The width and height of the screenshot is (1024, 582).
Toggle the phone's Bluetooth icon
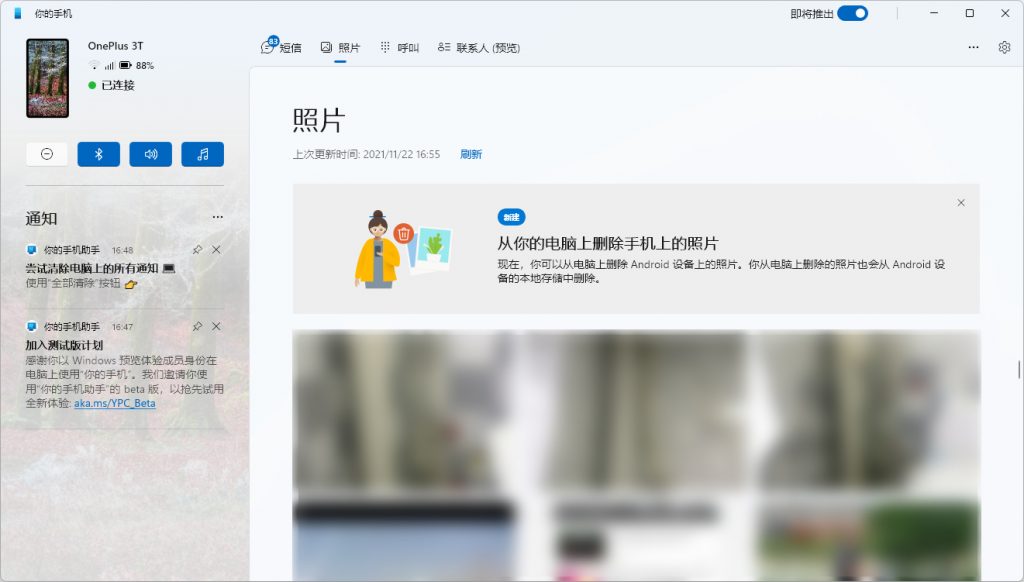click(98, 154)
